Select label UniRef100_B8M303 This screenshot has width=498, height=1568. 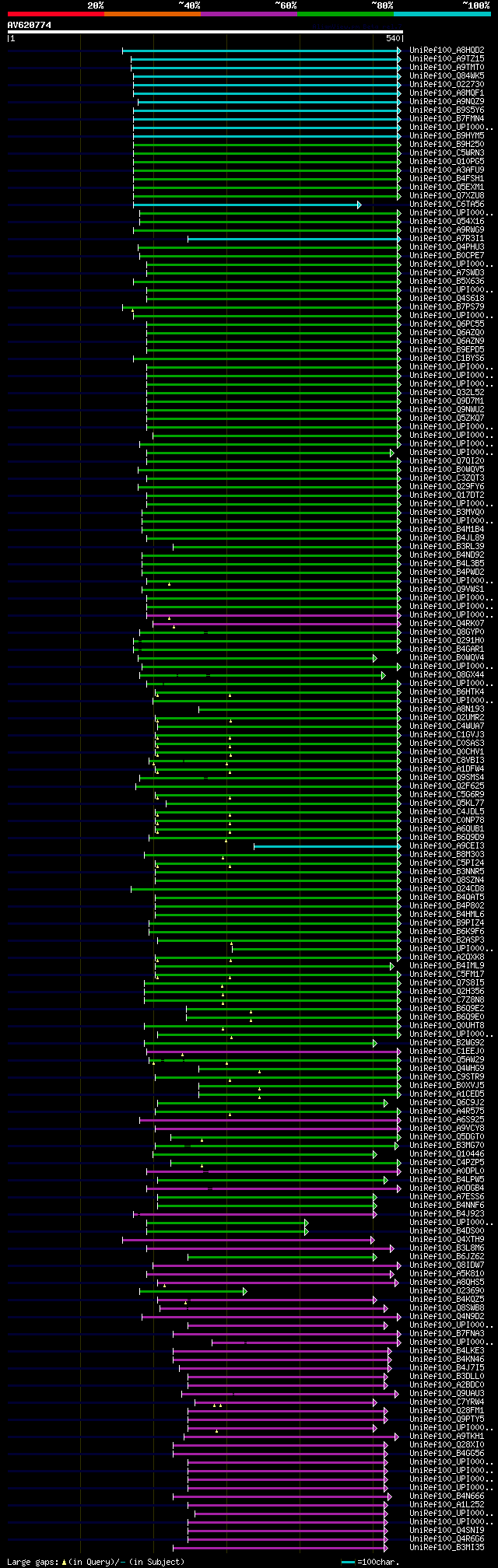click(447, 855)
